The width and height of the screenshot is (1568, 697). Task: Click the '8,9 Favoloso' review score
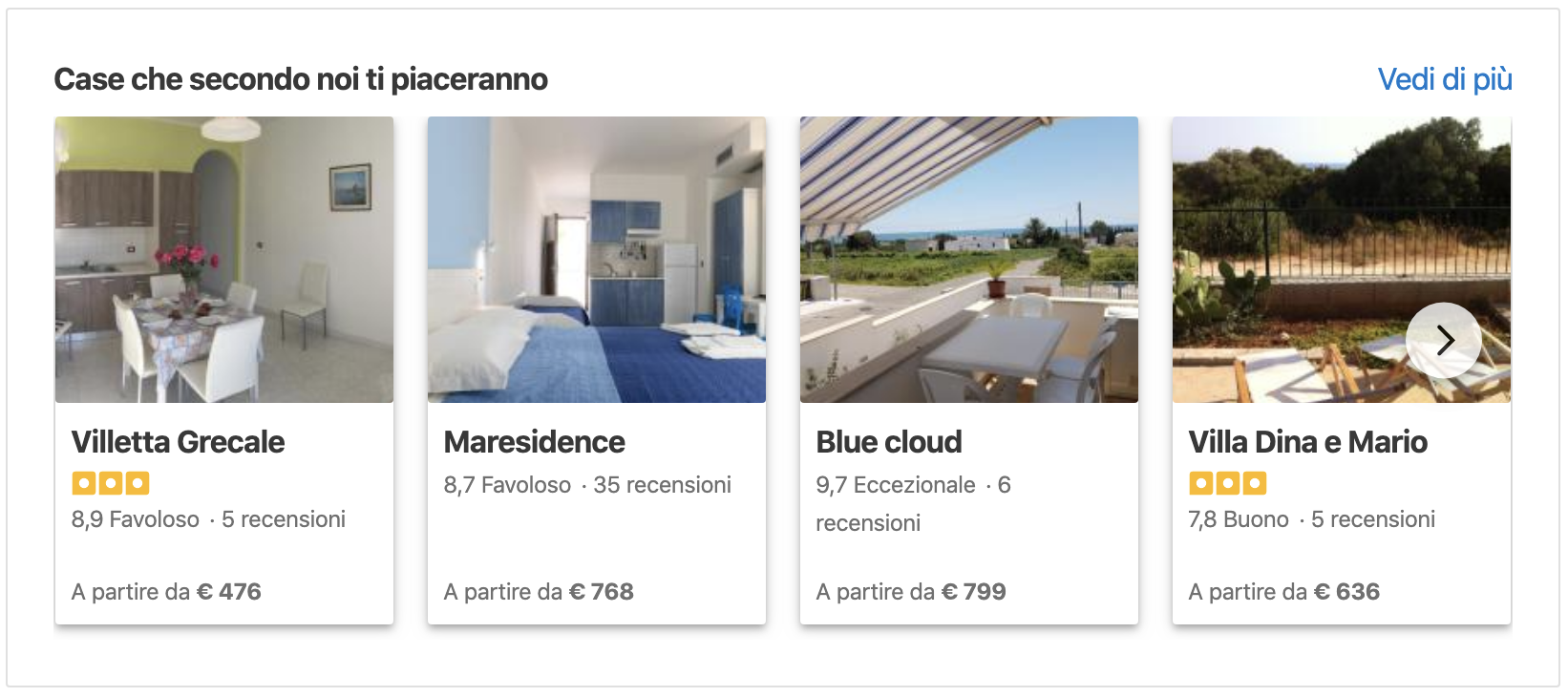pyautogui.click(x=136, y=519)
